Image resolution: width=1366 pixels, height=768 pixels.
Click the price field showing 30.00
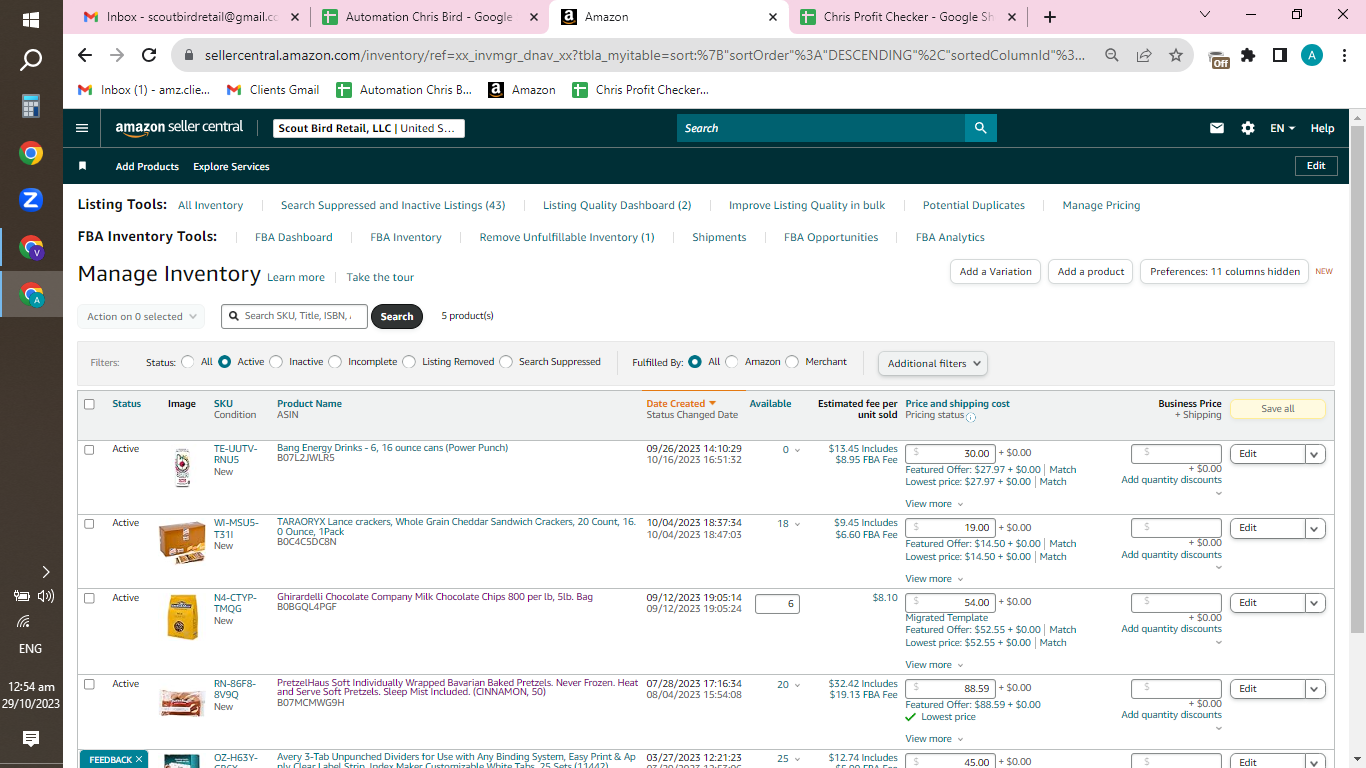(x=950, y=453)
